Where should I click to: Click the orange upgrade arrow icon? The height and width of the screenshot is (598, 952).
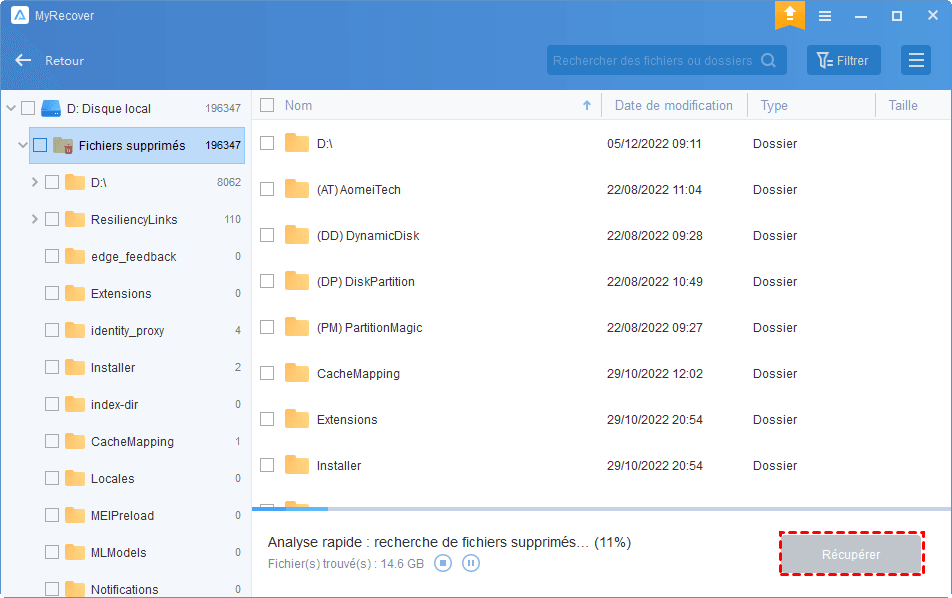(x=789, y=15)
